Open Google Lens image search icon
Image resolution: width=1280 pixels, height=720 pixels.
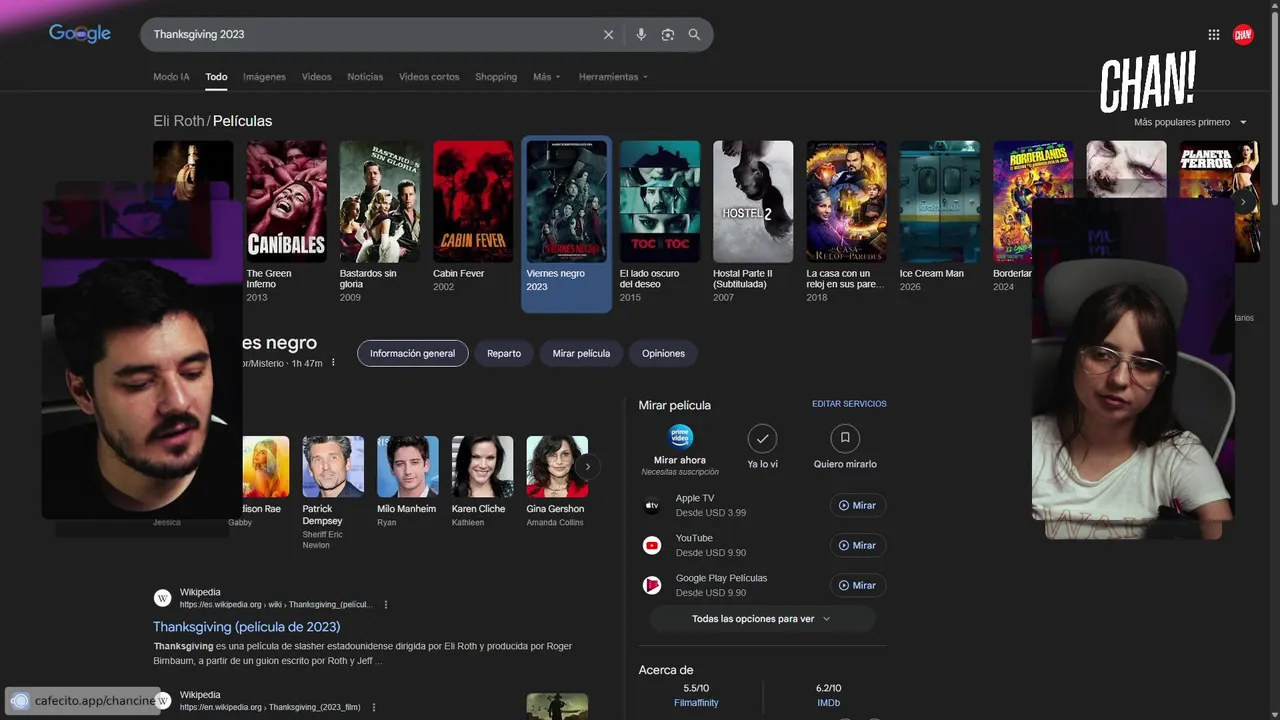click(667, 35)
